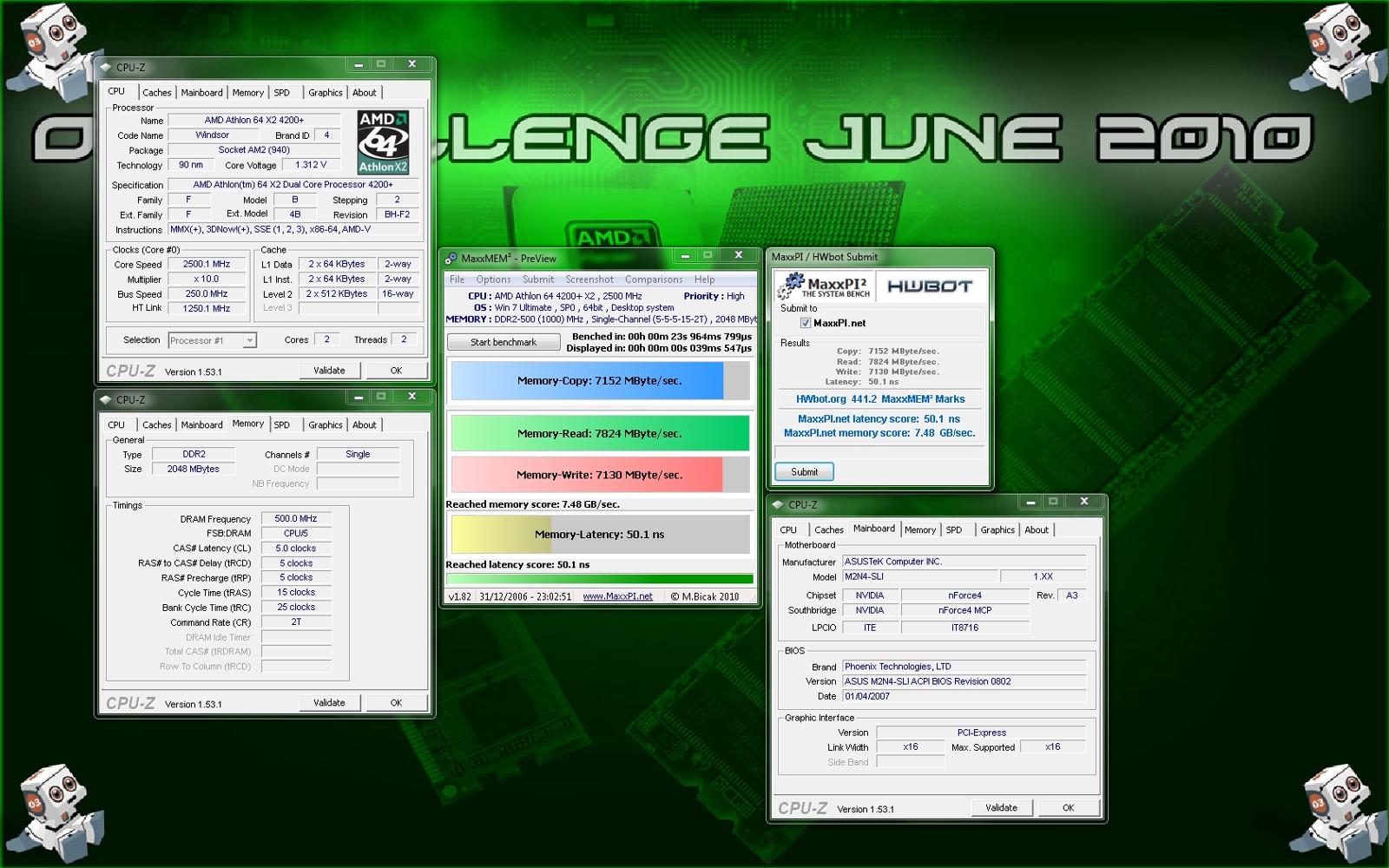Click the Memory-Read 7824 MByte/sec bar
The height and width of the screenshot is (868, 1389).
pos(600,433)
